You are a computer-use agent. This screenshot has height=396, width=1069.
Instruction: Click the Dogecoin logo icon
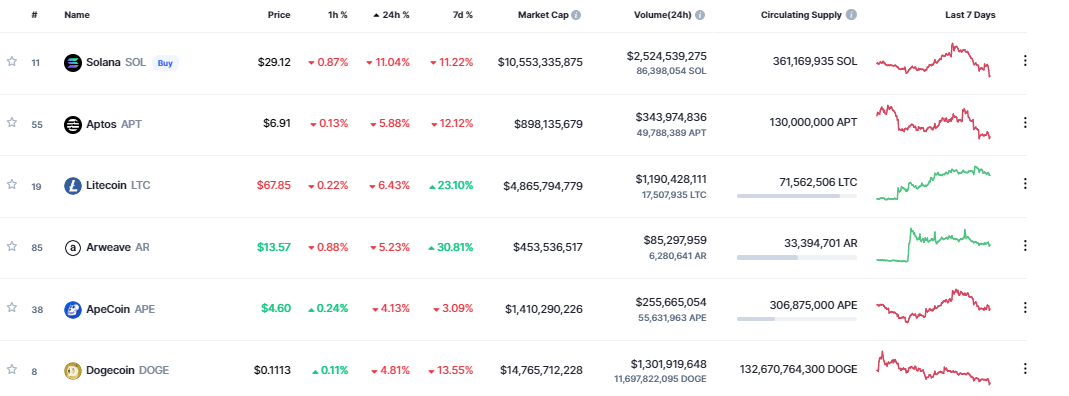[72, 371]
